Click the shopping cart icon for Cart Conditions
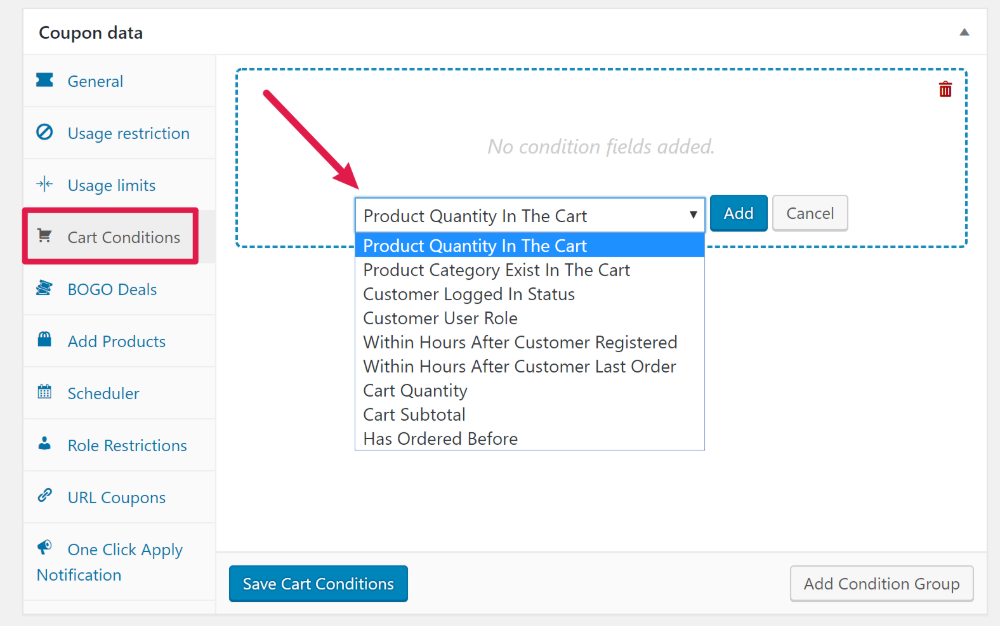 (x=45, y=236)
